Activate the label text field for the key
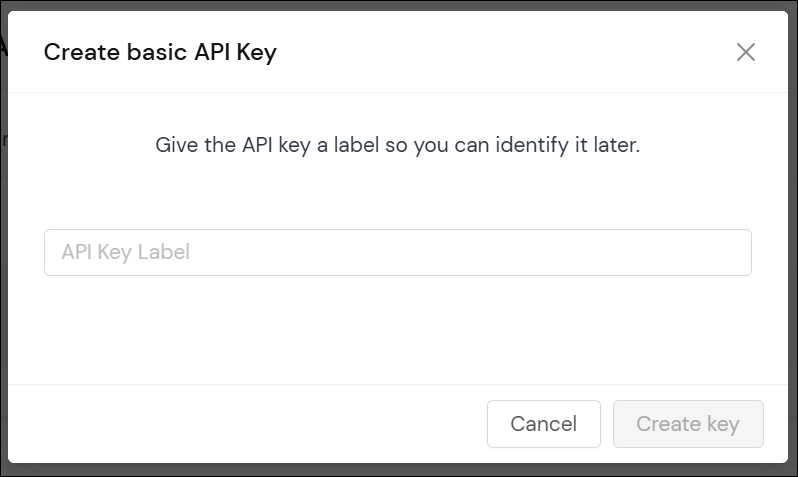Screen dimensions: 798x477 click(x=397, y=252)
